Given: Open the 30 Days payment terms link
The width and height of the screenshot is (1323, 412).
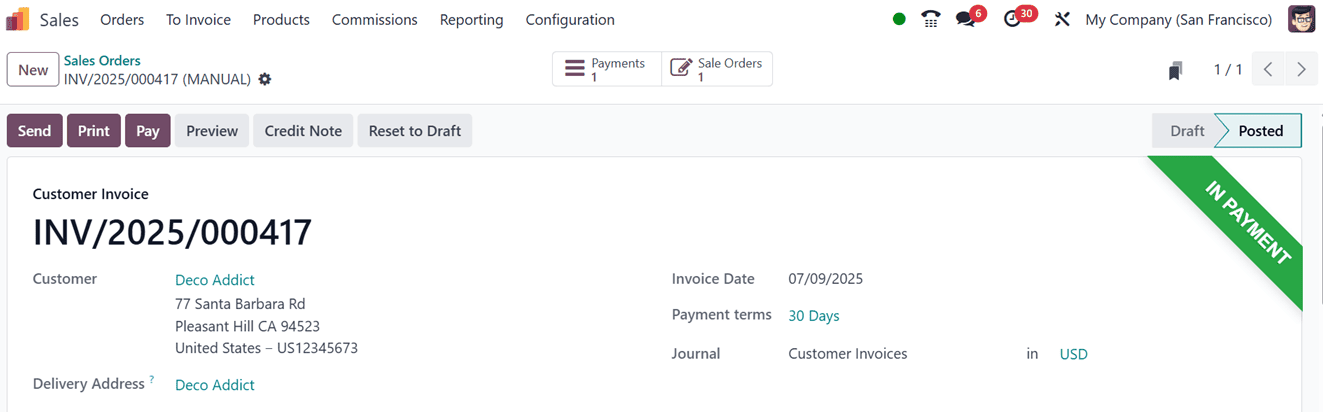Looking at the screenshot, I should click(814, 316).
